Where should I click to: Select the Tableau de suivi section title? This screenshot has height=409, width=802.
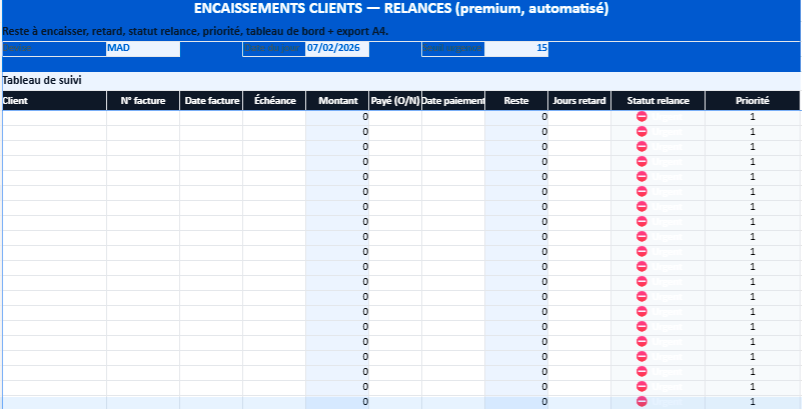pyautogui.click(x=42, y=79)
